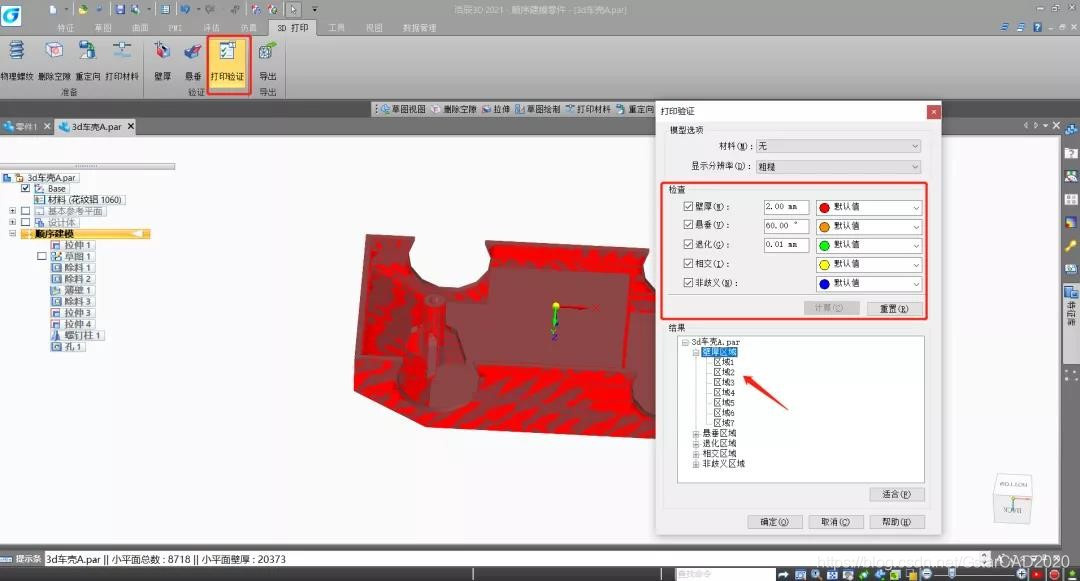Click the 重置(R) reset button

[893, 308]
